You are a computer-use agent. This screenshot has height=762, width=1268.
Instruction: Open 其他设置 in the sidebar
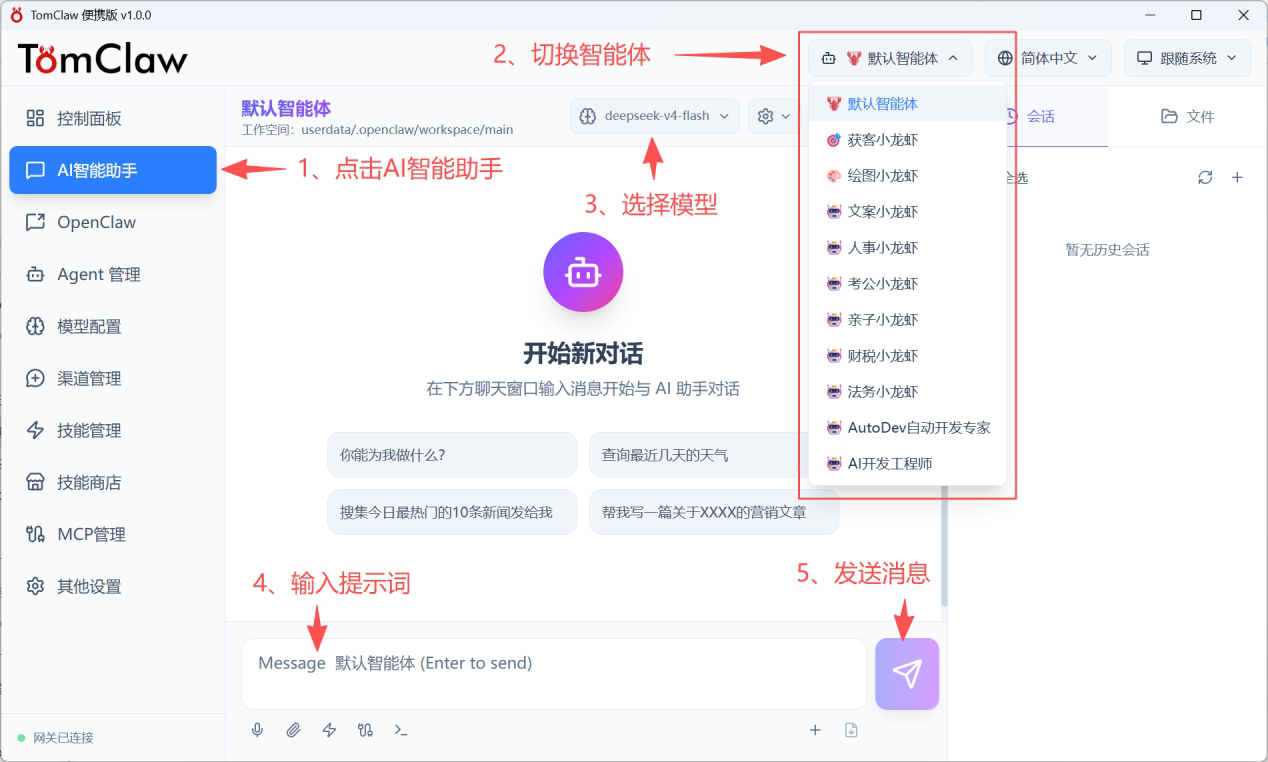pyautogui.click(x=113, y=586)
